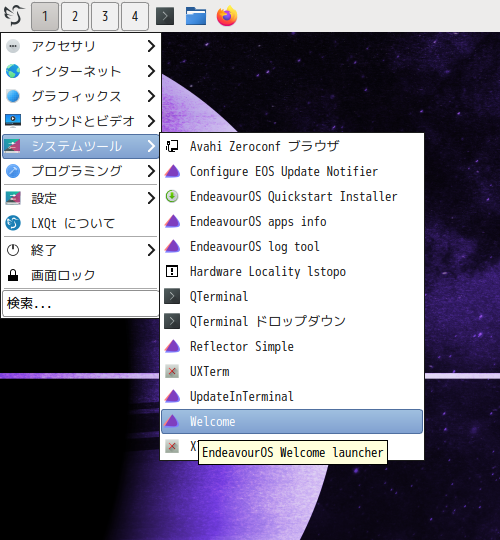Image resolution: width=500 pixels, height=540 pixels.
Task: Expand the サウンドとビデオ submenu arrow
Action: 151,121
